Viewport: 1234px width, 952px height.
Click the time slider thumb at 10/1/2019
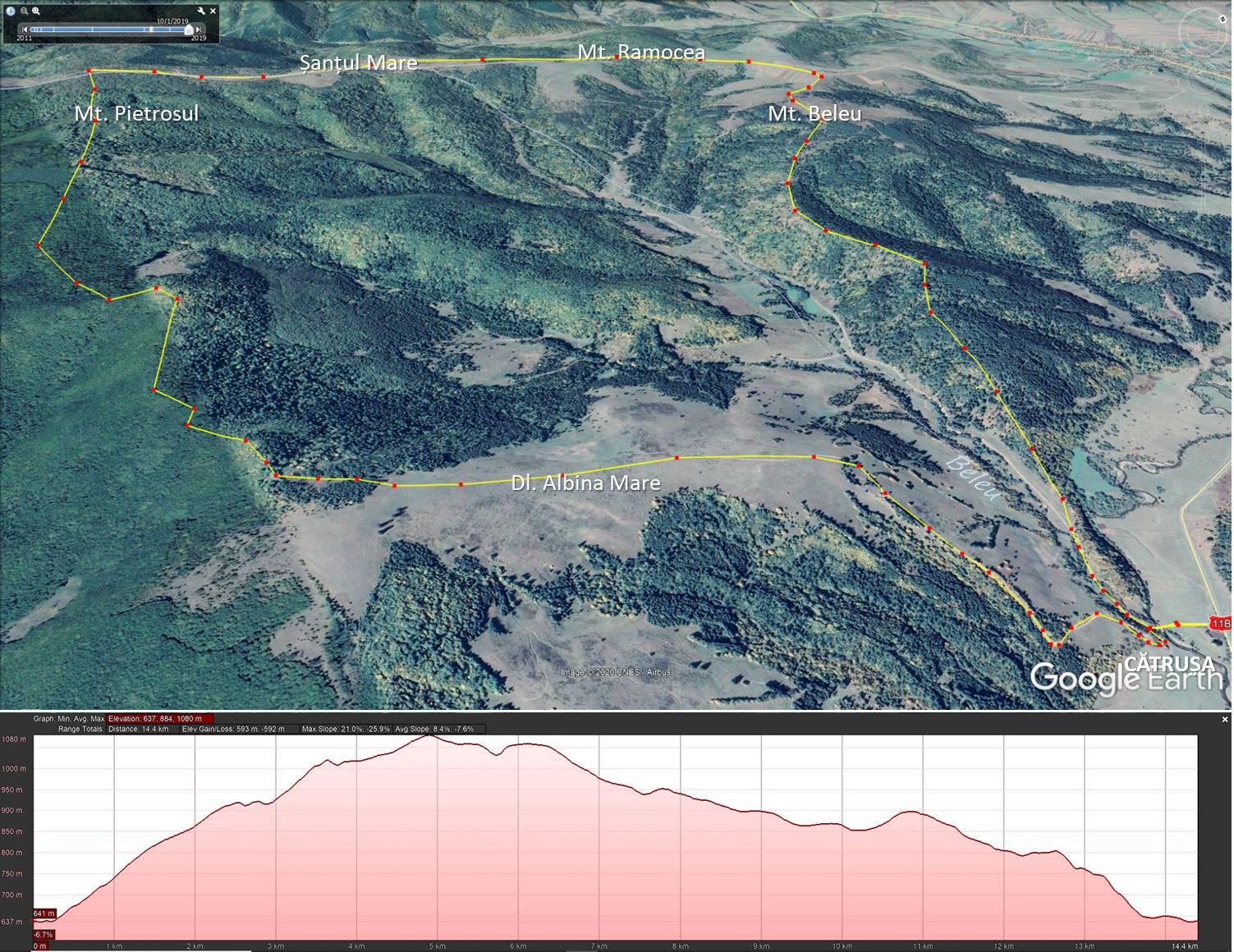click(189, 30)
